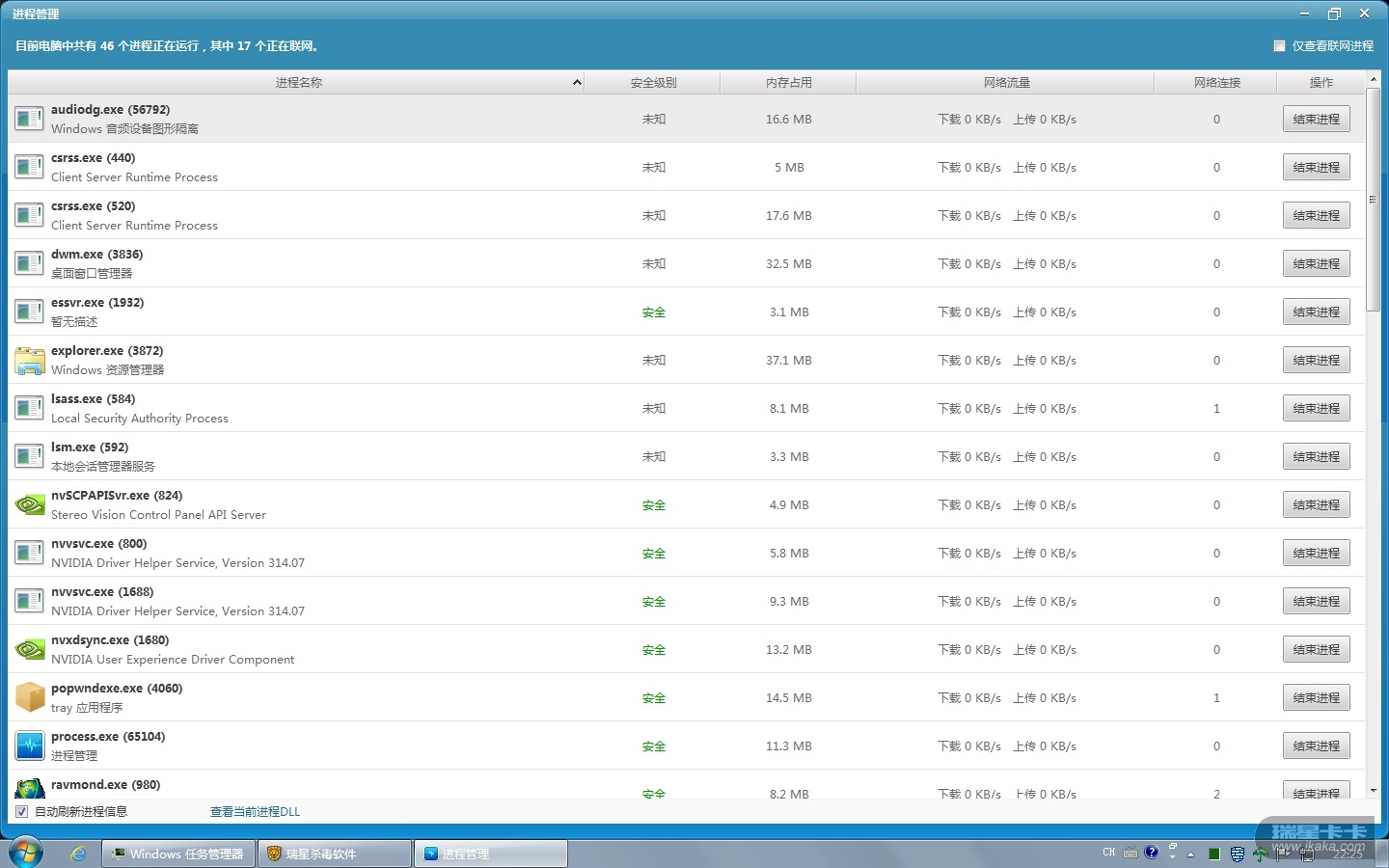End the dwm.exe process
Image resolution: width=1389 pixels, height=868 pixels.
coord(1317,263)
